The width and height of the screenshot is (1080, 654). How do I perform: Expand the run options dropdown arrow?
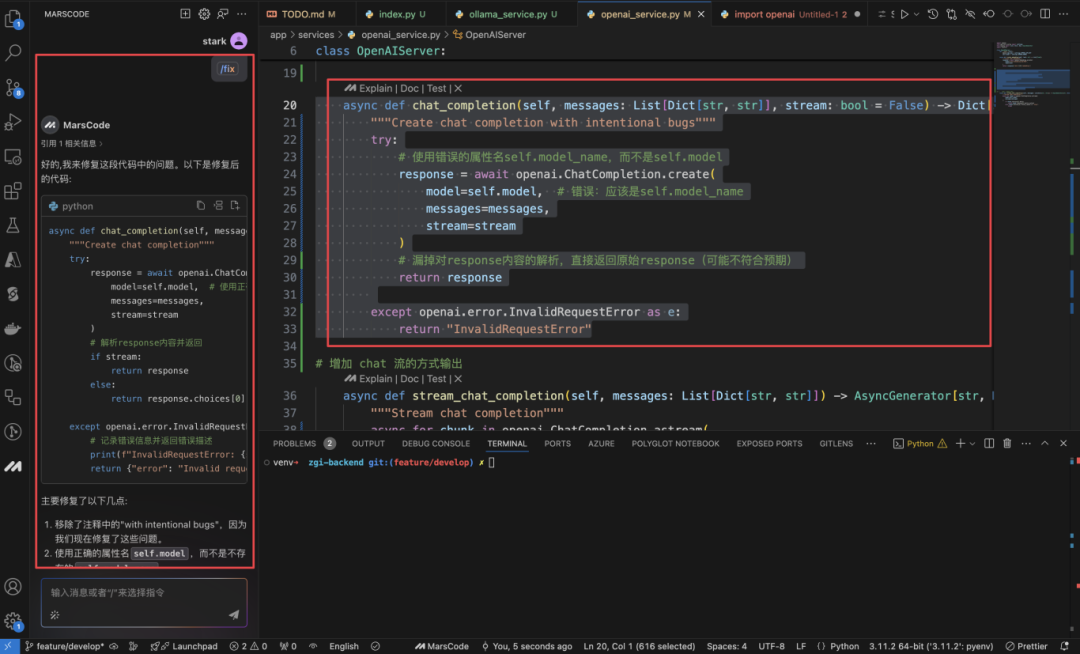click(916, 14)
